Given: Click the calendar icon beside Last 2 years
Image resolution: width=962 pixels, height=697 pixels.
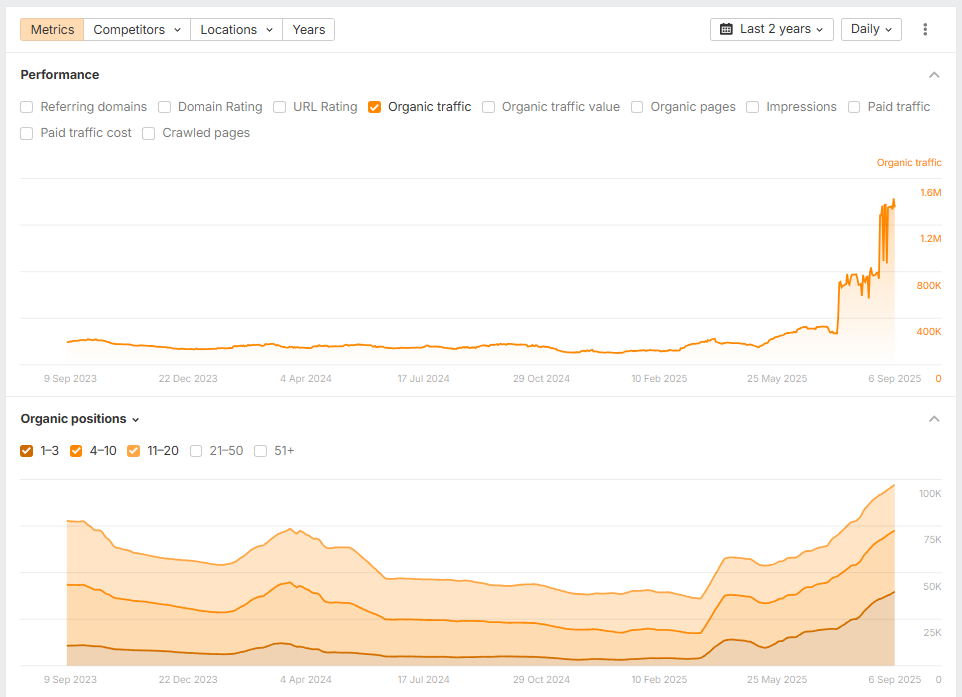Looking at the screenshot, I should click(x=726, y=30).
